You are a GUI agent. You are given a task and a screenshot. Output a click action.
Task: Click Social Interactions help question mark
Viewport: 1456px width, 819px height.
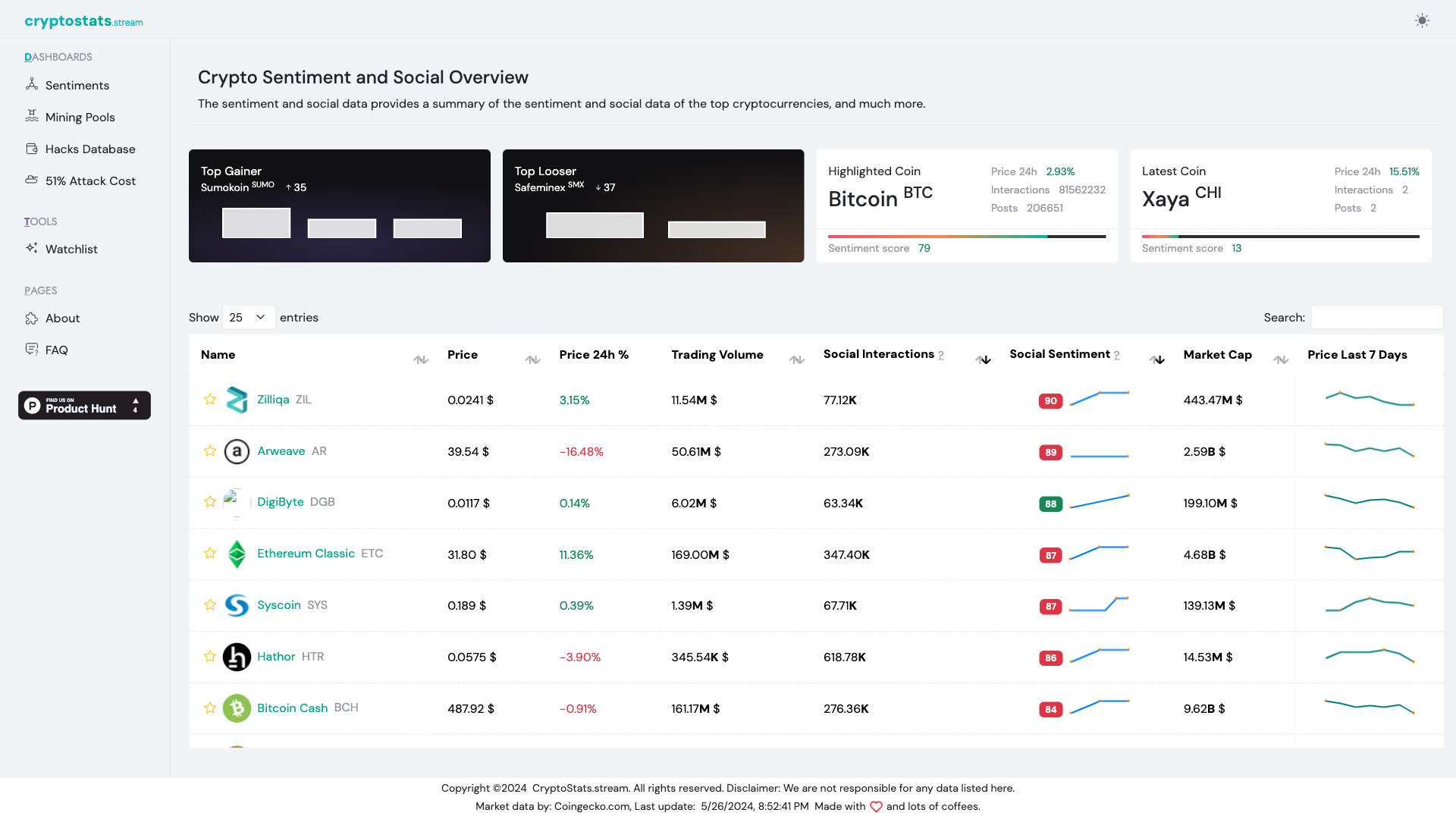tap(941, 355)
